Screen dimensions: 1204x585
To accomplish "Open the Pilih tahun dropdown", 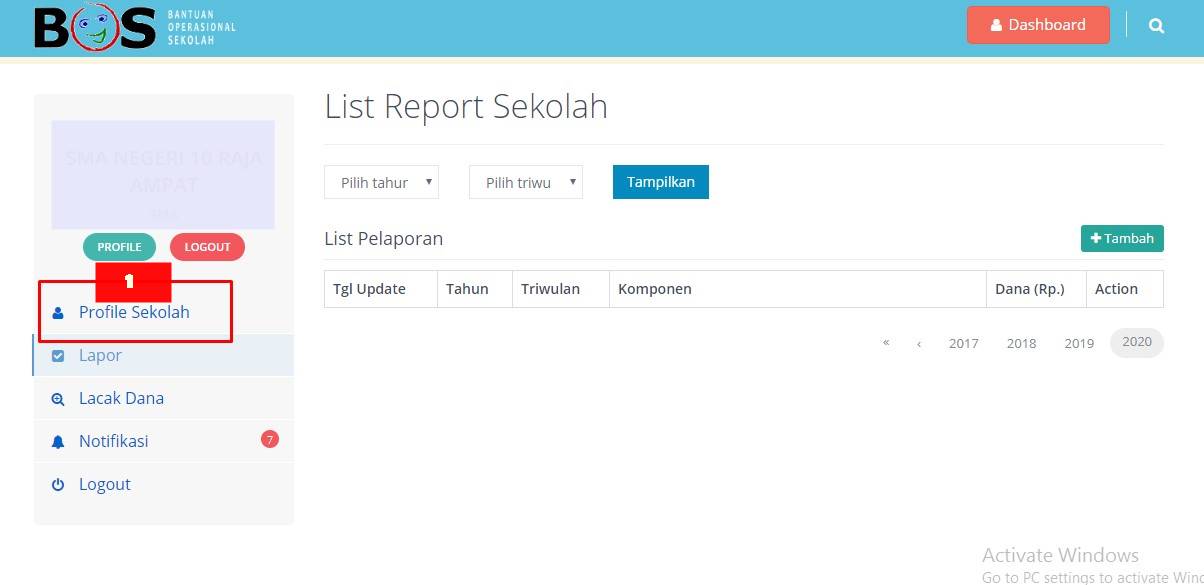I will [381, 183].
